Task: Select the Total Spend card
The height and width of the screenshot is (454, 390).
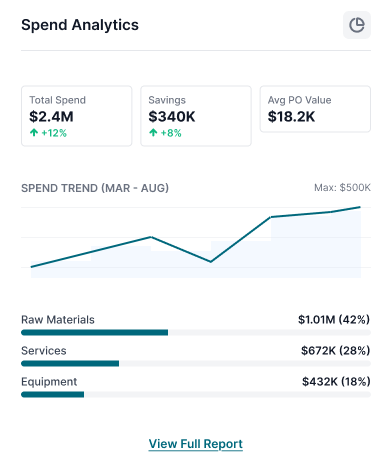Action: (77, 116)
